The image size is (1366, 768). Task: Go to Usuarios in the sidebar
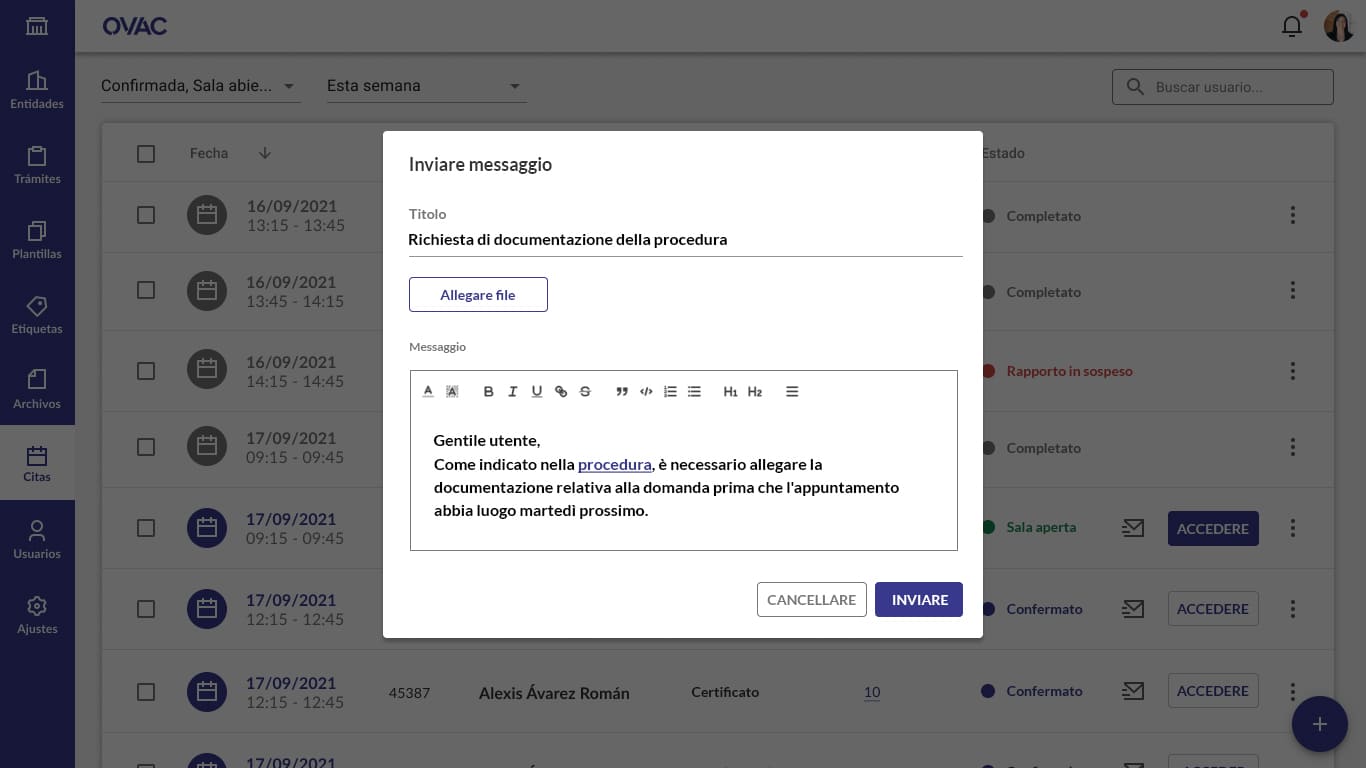37,539
